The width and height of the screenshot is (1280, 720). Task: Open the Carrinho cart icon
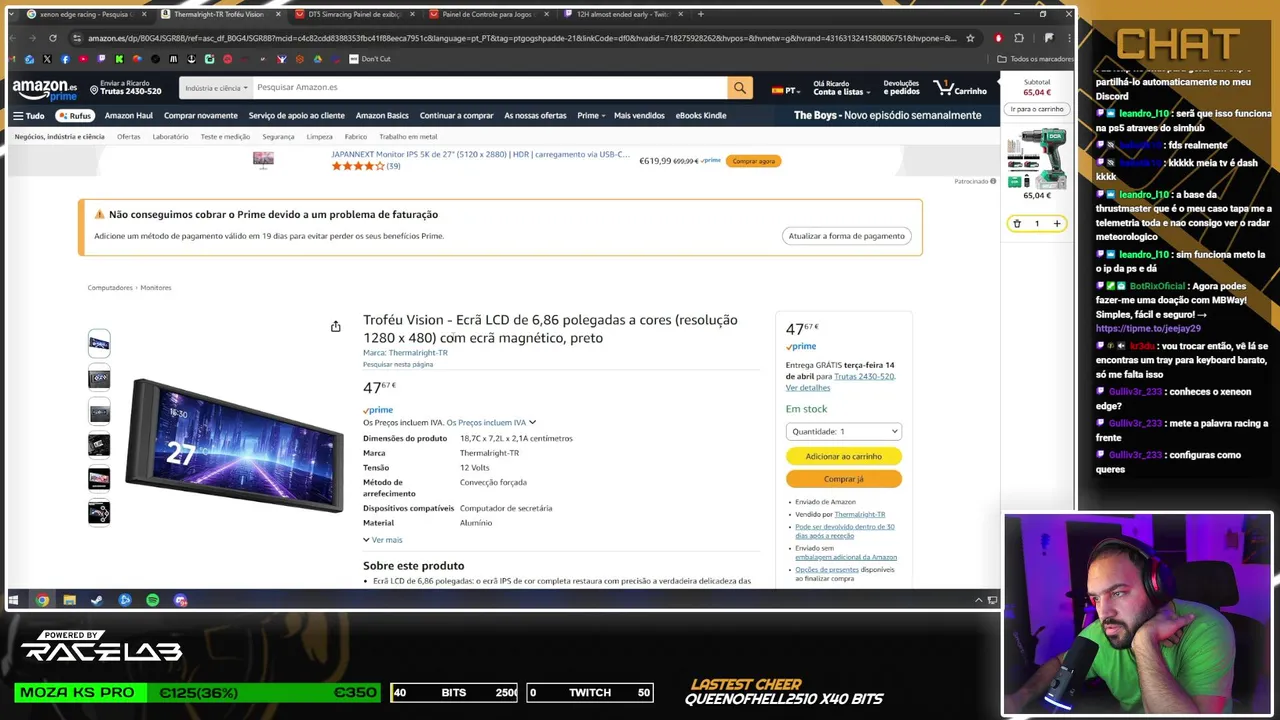point(960,89)
